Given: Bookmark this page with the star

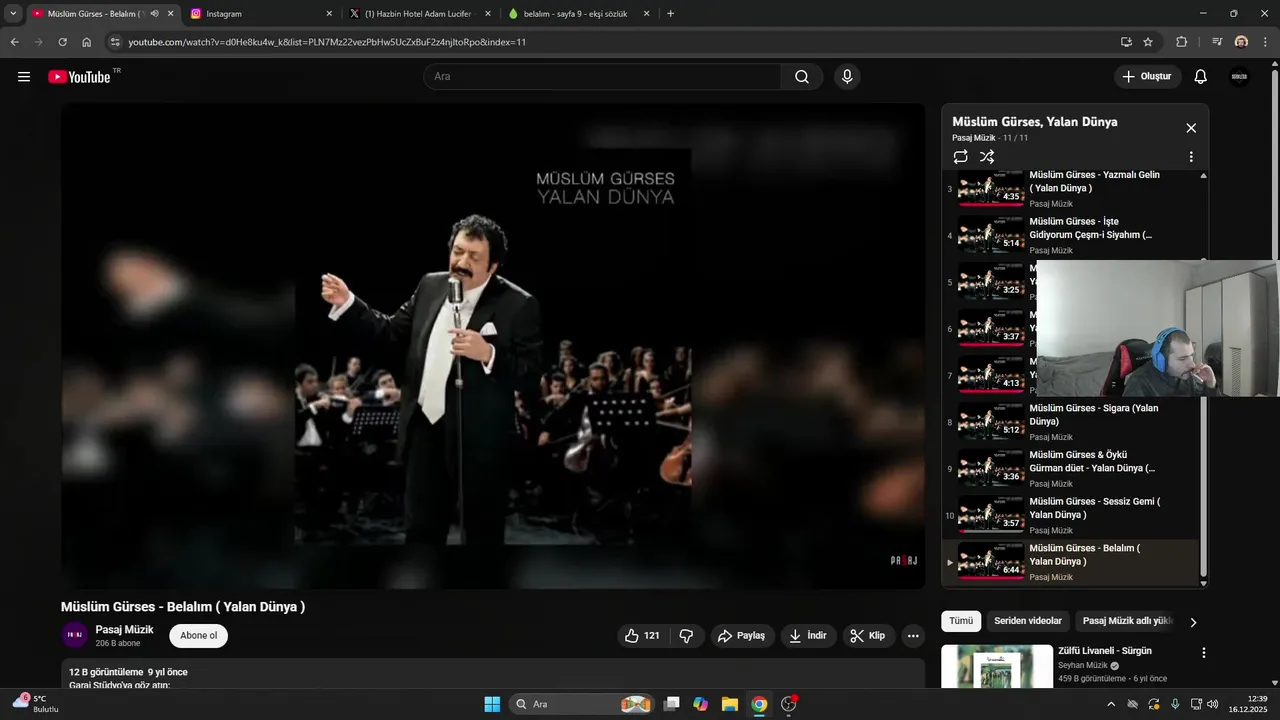Looking at the screenshot, I should [x=1148, y=42].
